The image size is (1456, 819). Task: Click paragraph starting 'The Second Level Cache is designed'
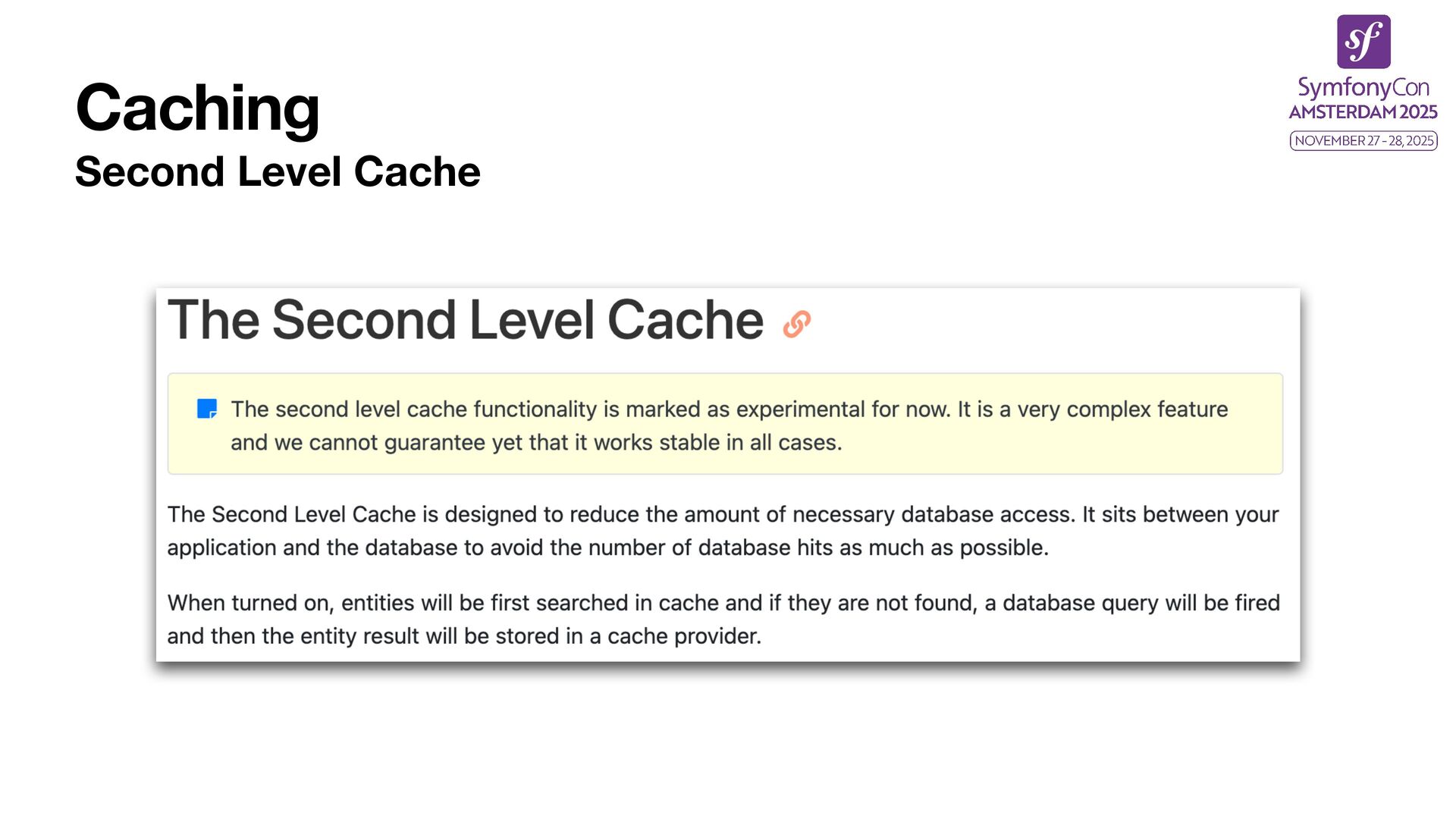click(x=723, y=531)
